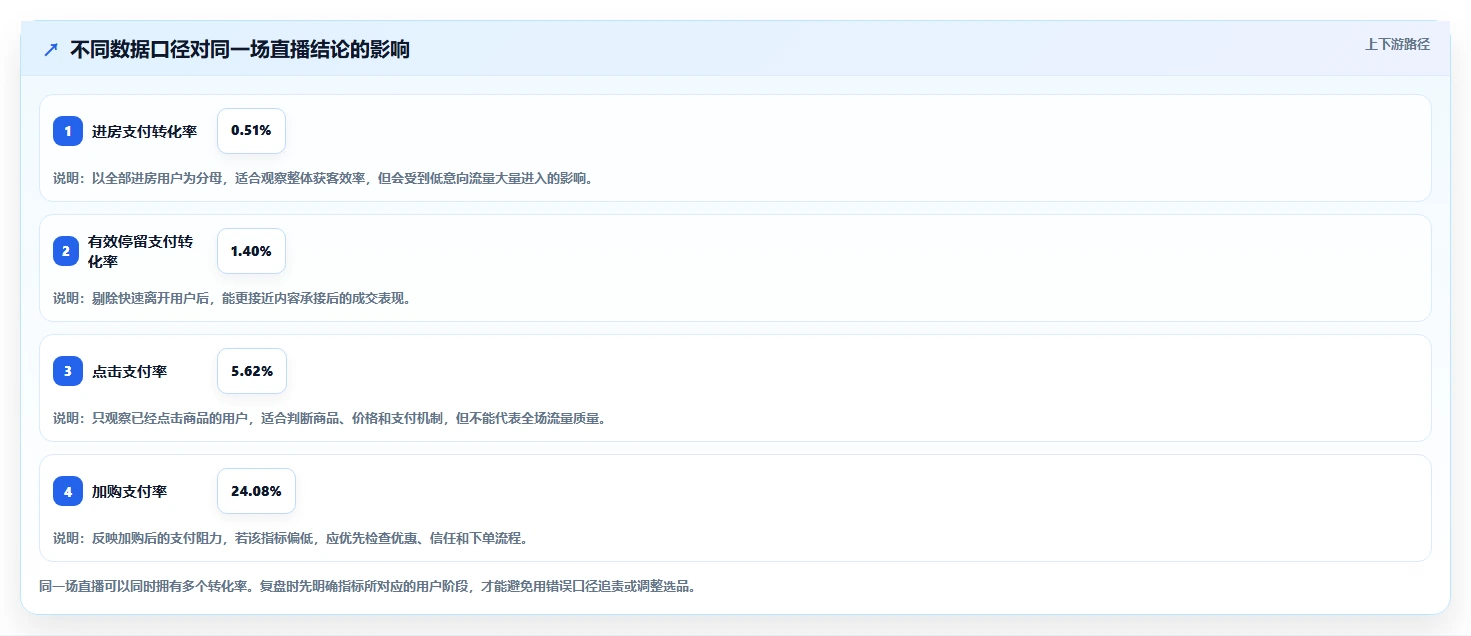Click the description starting 以全部进房用户为分母
This screenshot has width=1471, height=636.
point(323,178)
